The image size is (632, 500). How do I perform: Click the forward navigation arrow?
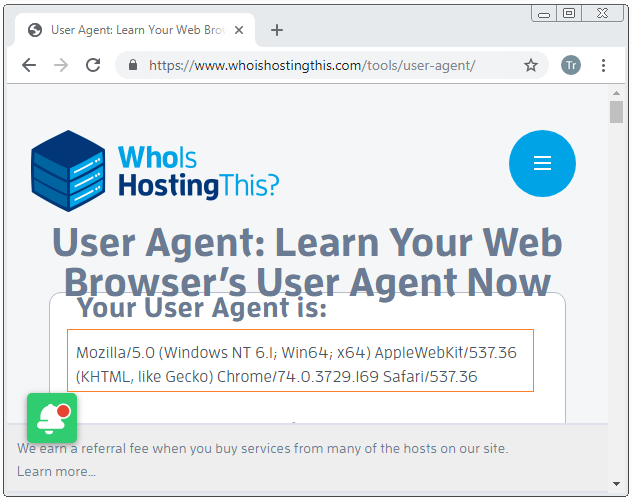coord(61,65)
